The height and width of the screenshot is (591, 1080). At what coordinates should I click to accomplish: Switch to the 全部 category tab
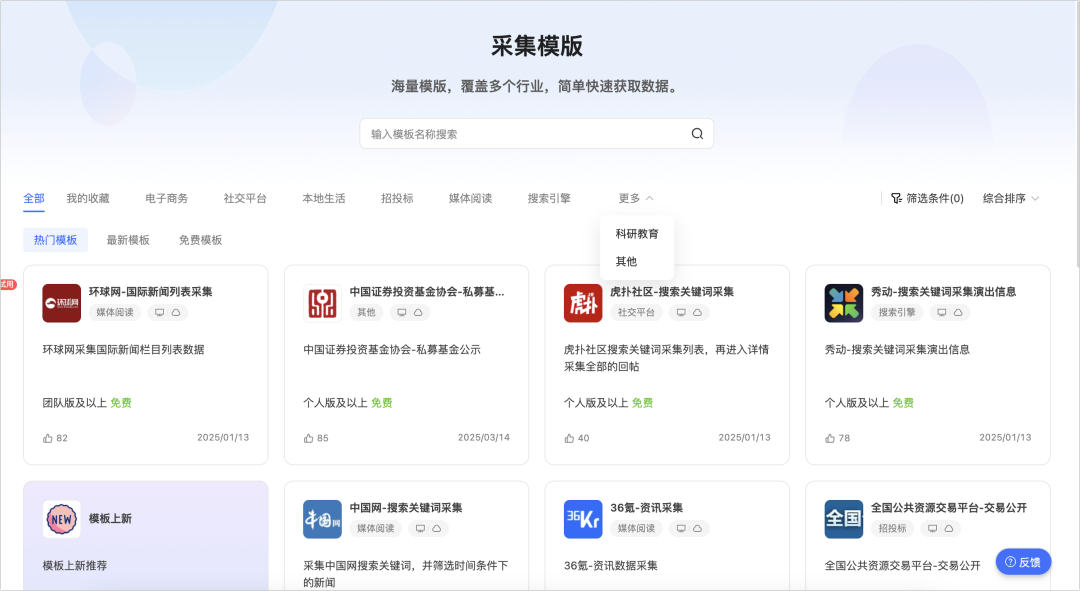pyautogui.click(x=34, y=198)
